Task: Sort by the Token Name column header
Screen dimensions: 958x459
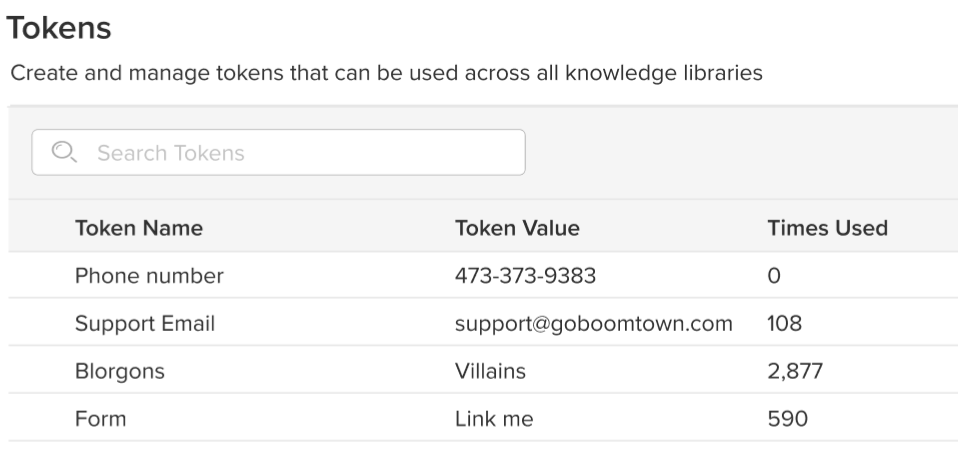Action: [139, 228]
